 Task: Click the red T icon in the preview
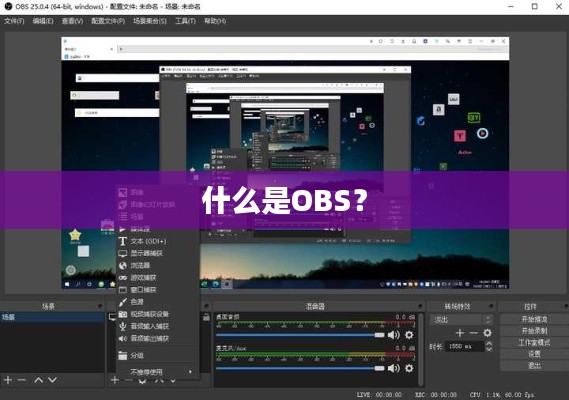(460, 136)
